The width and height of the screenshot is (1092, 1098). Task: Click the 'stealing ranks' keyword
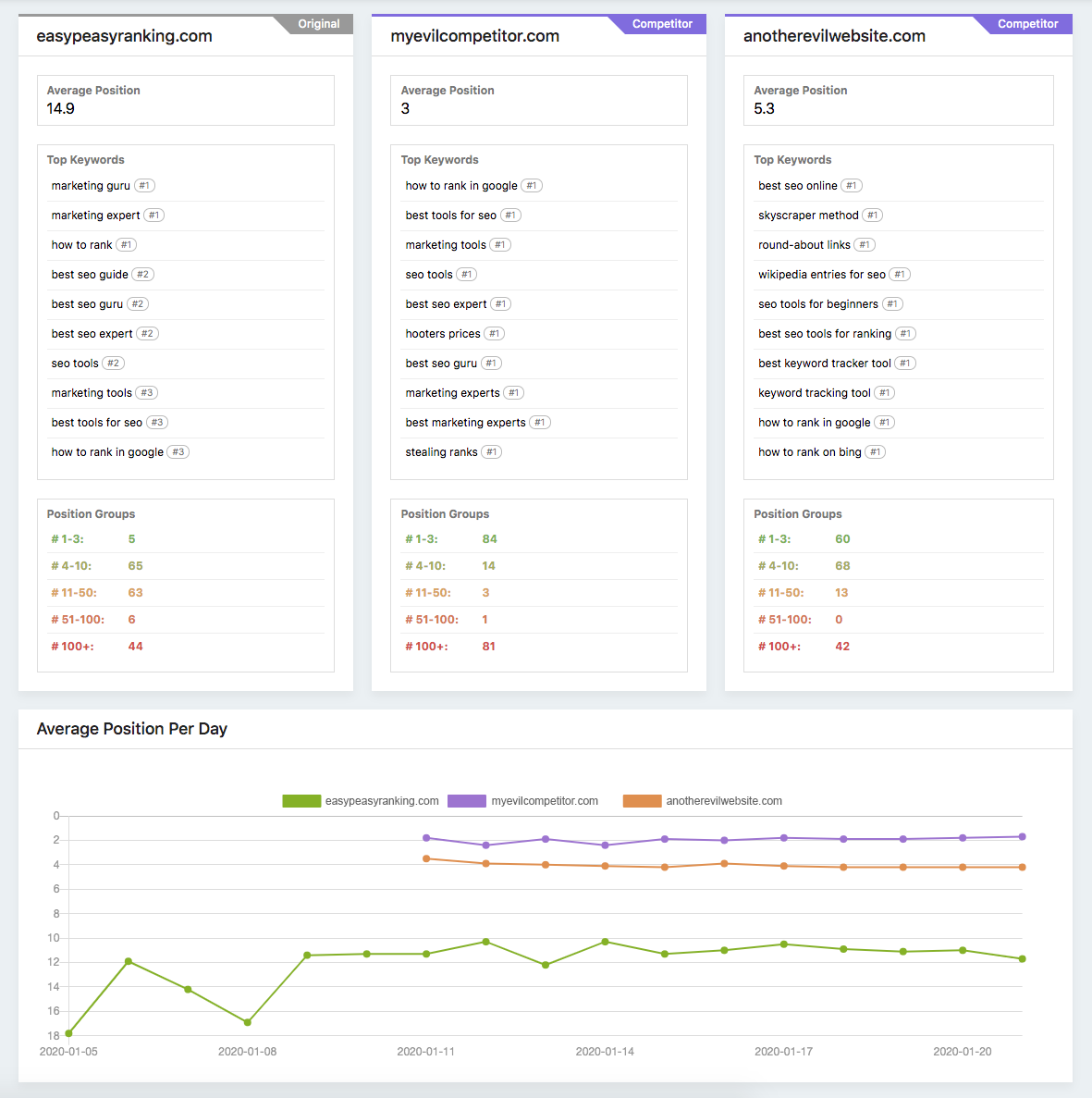pyautogui.click(x=442, y=452)
